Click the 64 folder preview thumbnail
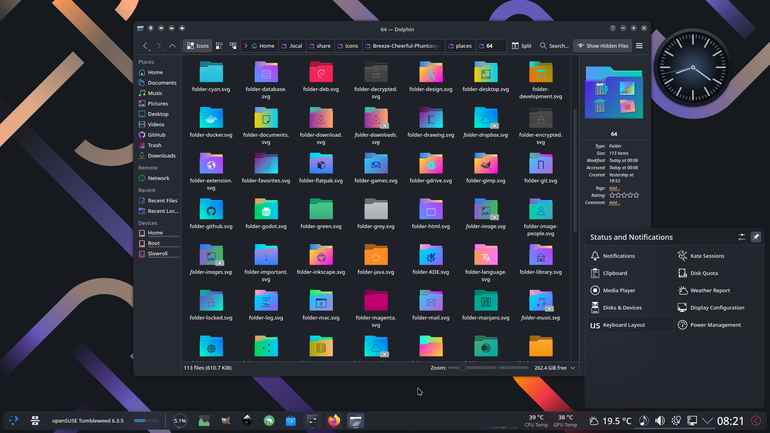 pyautogui.click(x=614, y=93)
